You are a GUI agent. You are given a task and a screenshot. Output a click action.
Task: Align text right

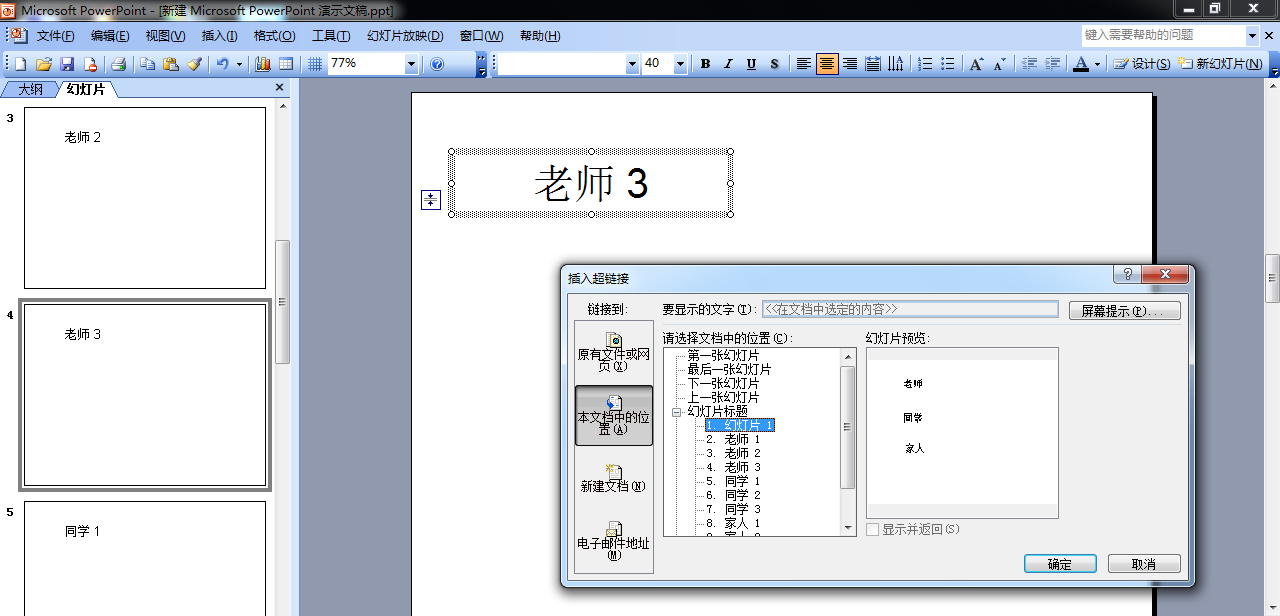click(850, 64)
